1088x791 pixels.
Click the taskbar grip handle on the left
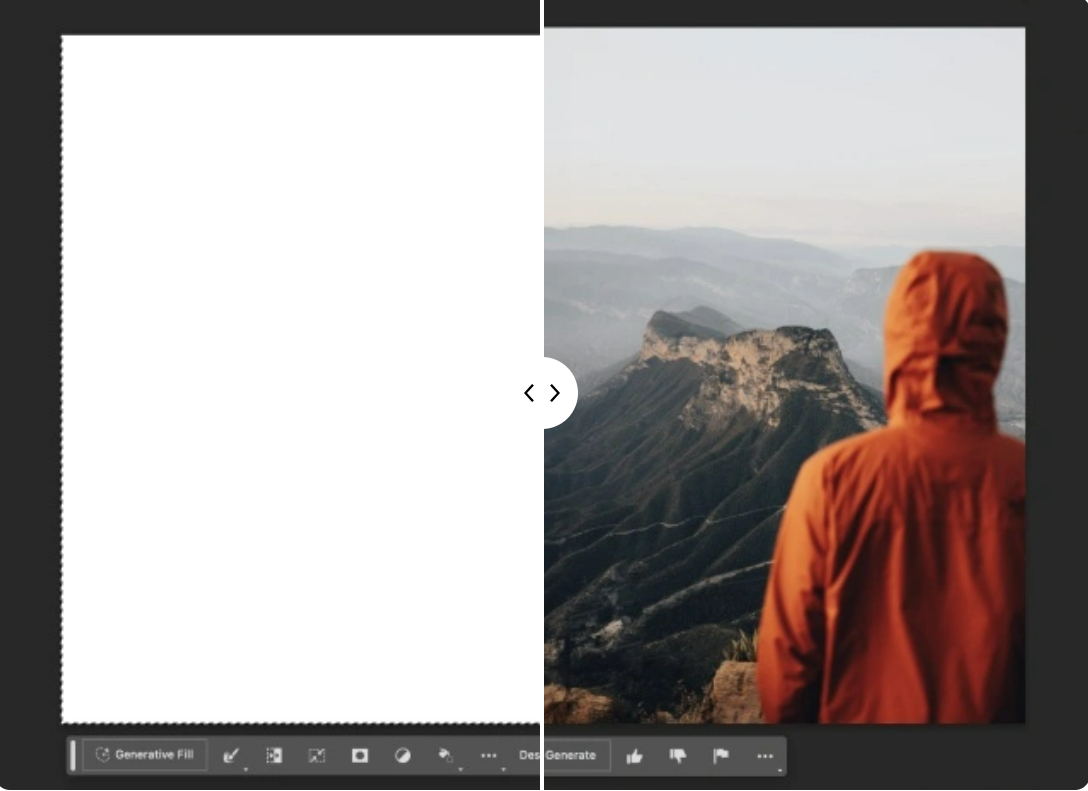tap(73, 755)
